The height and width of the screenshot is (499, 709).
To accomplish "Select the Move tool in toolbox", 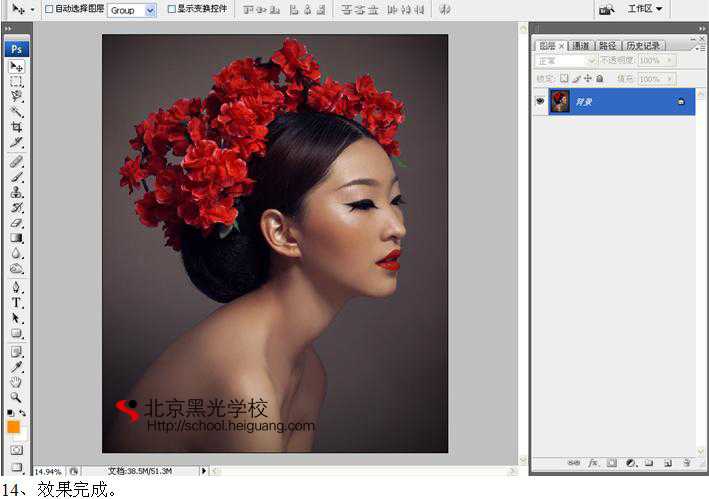I will [17, 66].
